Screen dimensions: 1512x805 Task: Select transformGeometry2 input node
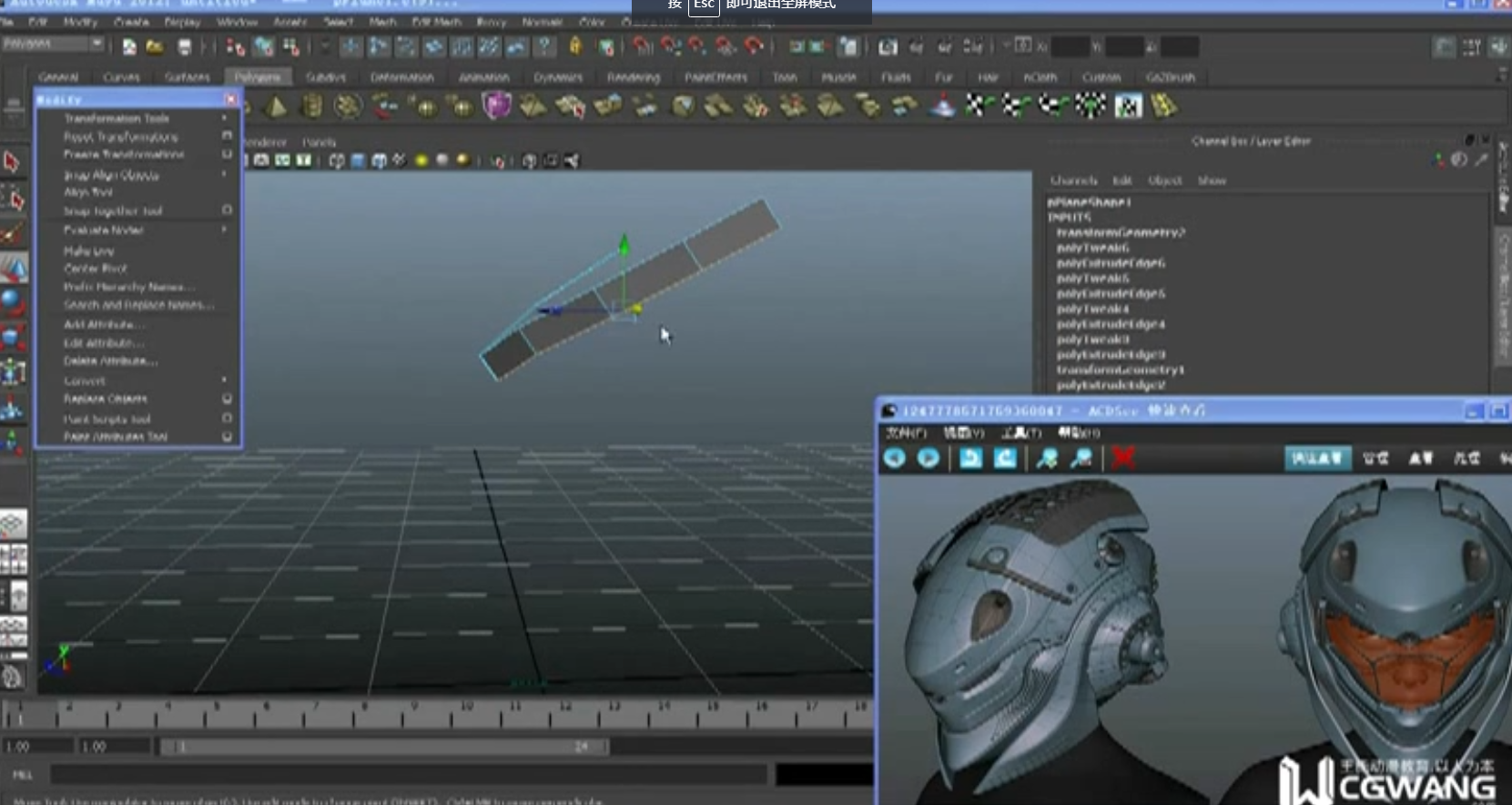tap(1121, 232)
